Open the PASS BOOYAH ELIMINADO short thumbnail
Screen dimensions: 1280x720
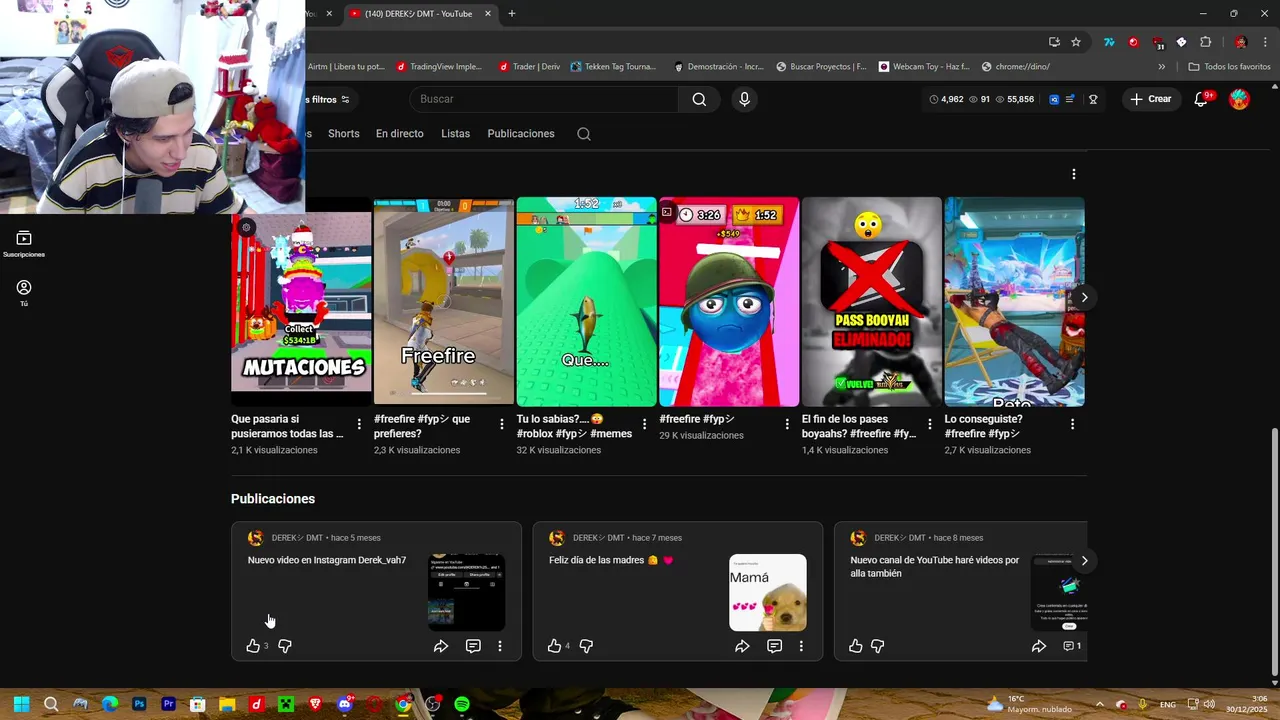click(x=872, y=301)
